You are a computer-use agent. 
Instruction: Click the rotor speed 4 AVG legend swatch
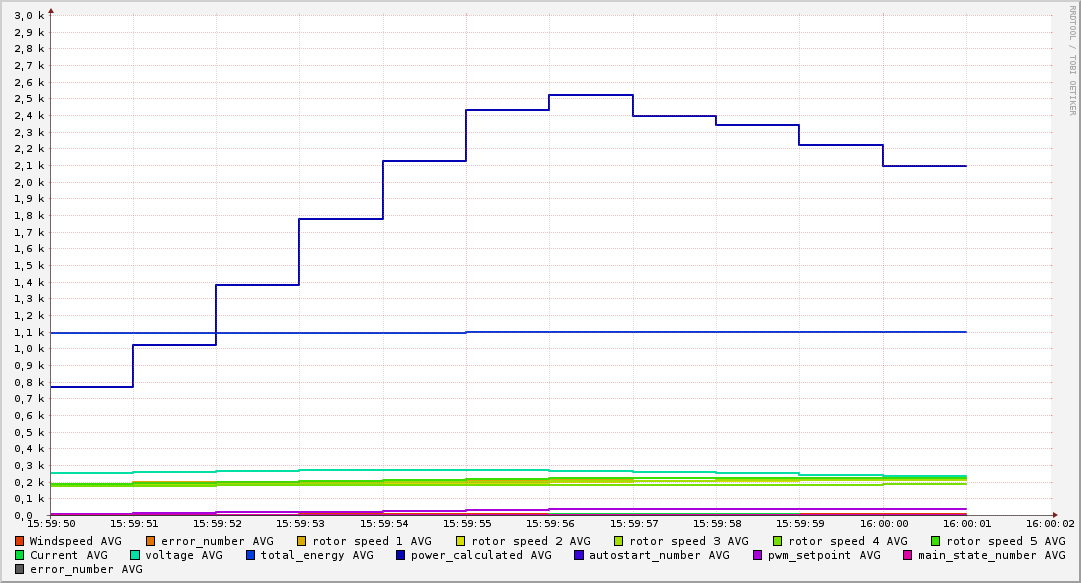click(x=778, y=542)
